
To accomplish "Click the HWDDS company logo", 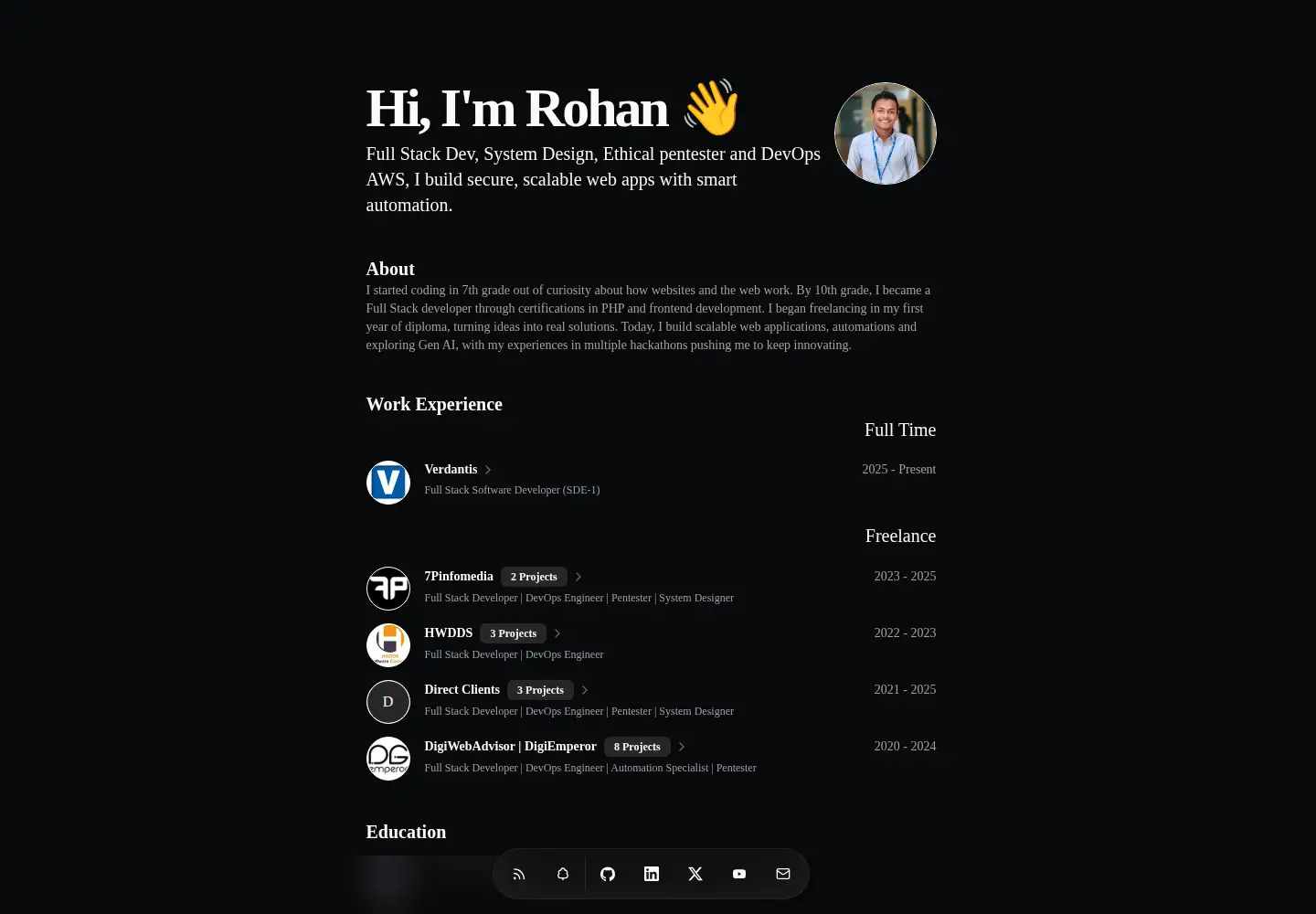I will coord(388,645).
